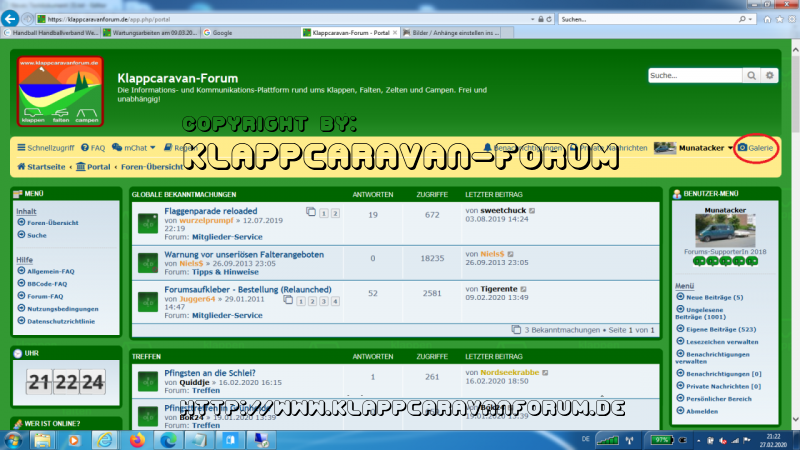
Task: Click the forum search magnifier icon
Action: [752, 76]
